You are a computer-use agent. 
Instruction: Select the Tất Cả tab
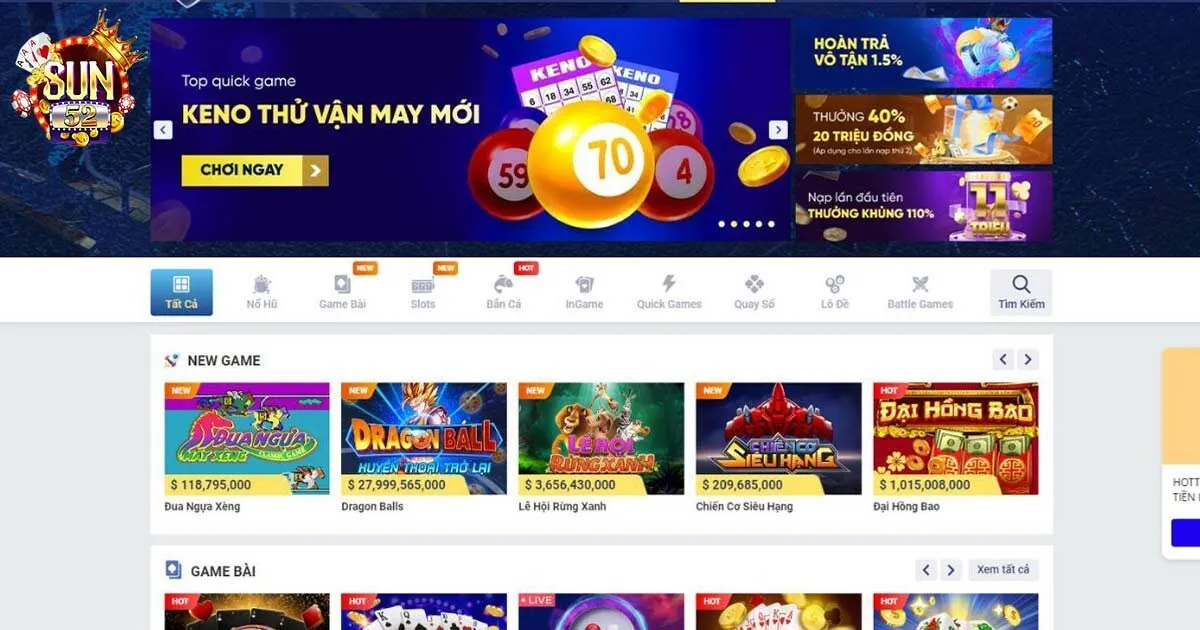(x=182, y=292)
